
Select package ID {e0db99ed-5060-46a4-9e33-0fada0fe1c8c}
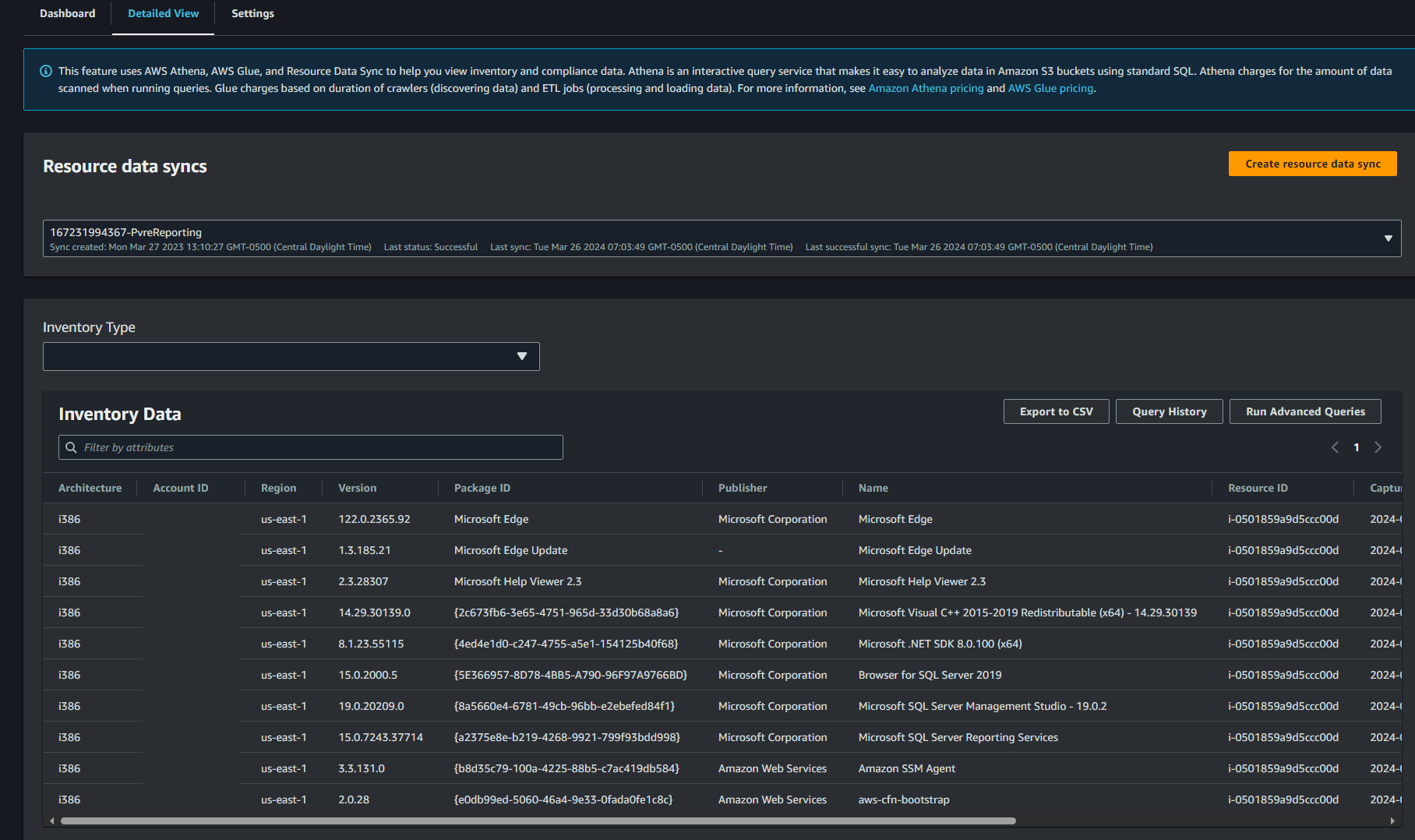click(x=563, y=799)
